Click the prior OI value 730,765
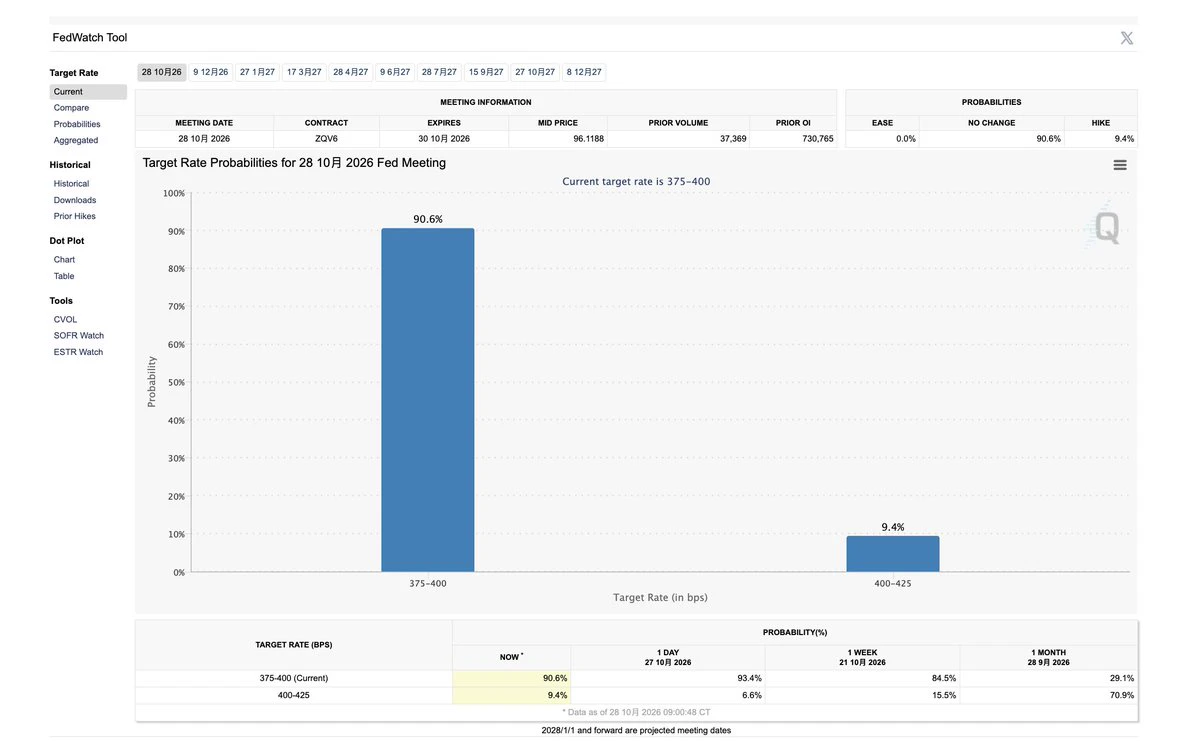This screenshot has width=1200, height=741. pyautogui.click(x=818, y=139)
